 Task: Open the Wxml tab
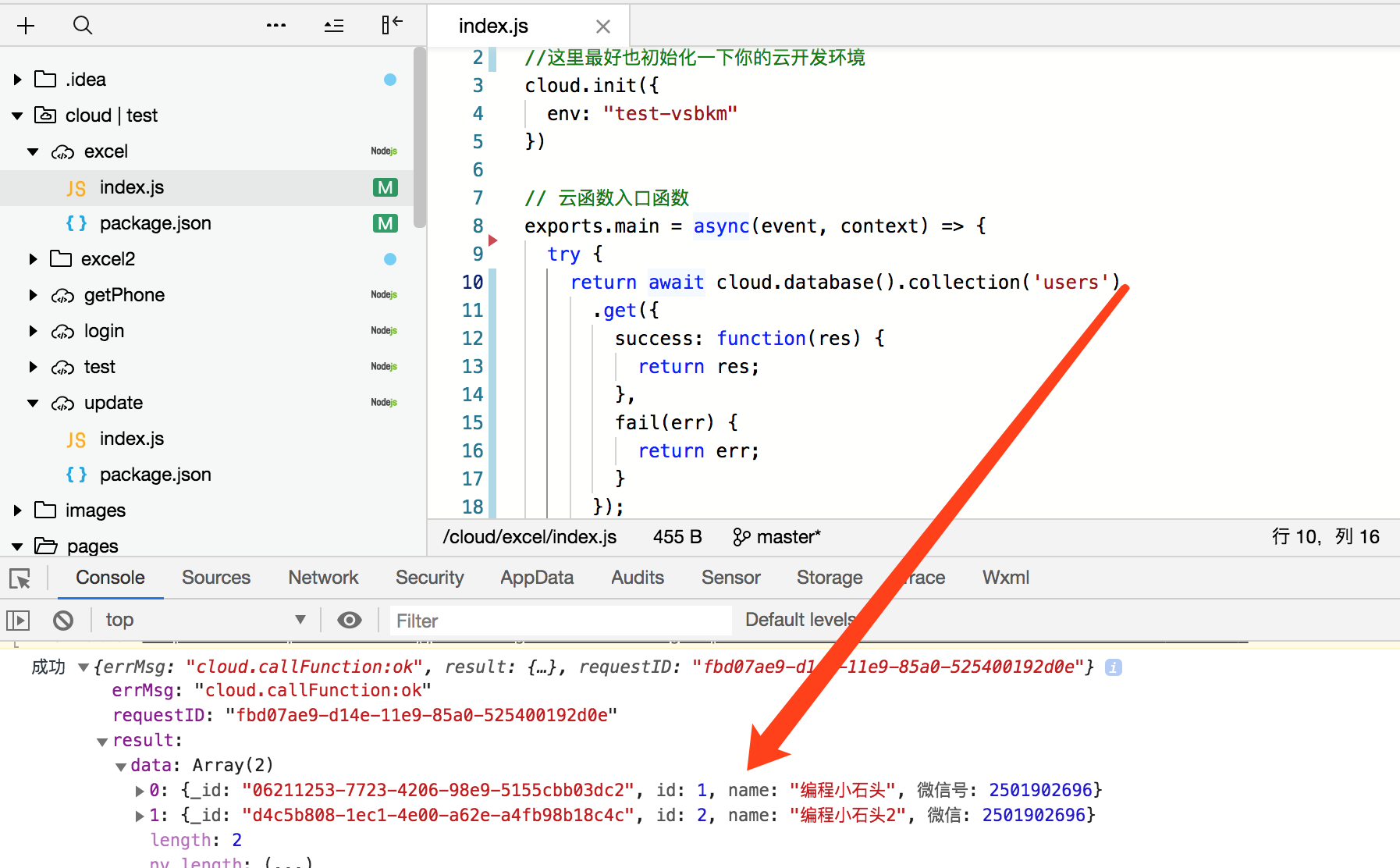[1006, 578]
